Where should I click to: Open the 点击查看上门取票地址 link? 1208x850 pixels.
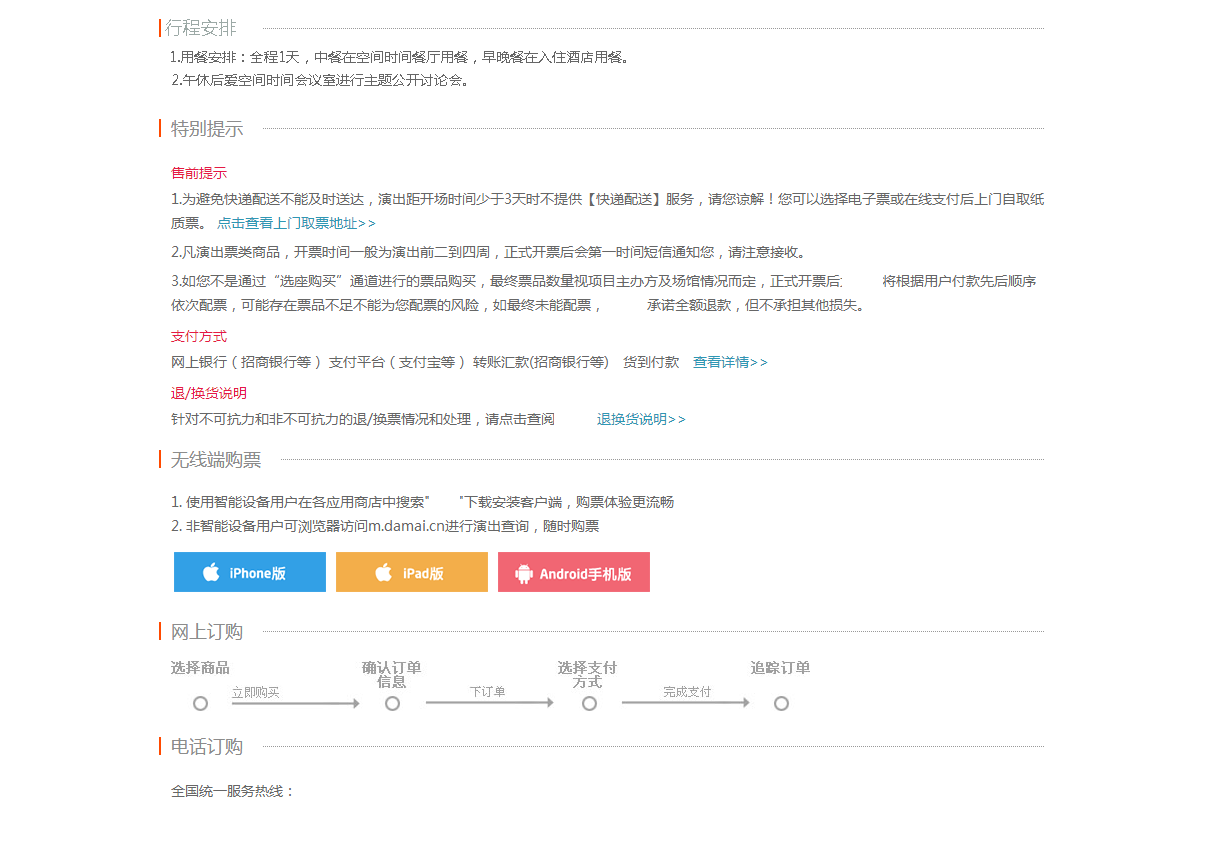[x=296, y=224]
